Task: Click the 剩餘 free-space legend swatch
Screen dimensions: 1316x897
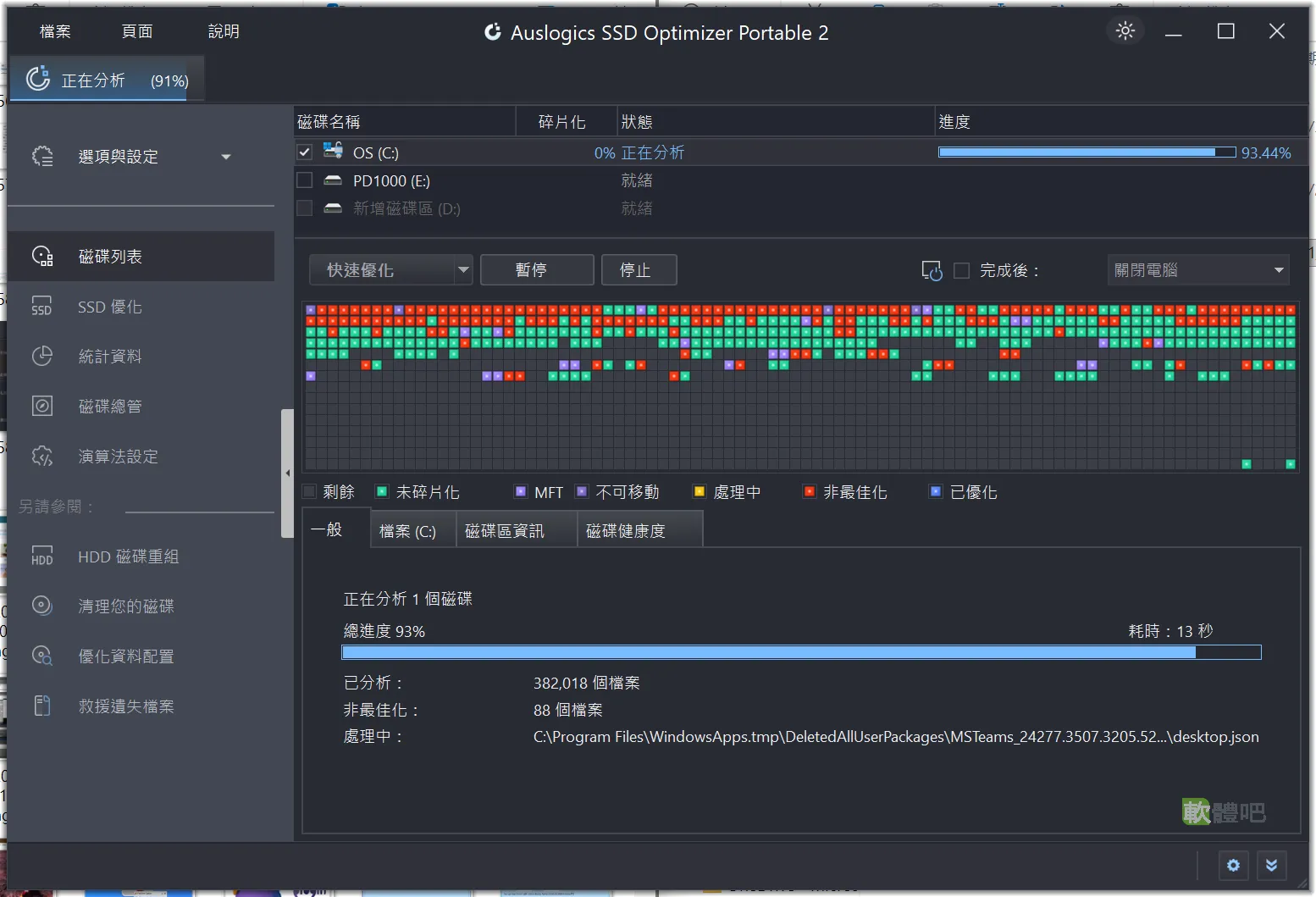Action: click(x=309, y=491)
